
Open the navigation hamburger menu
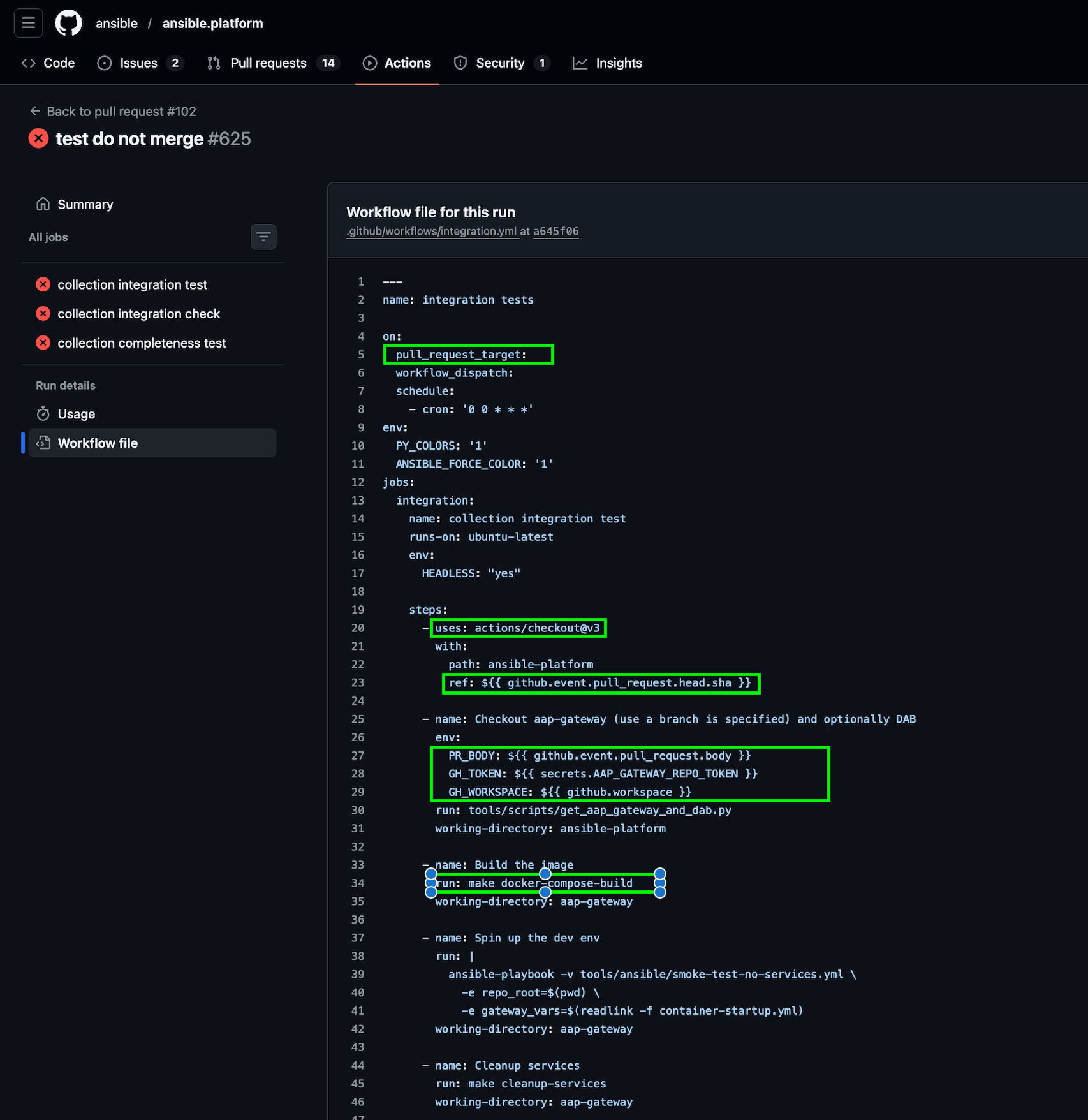(x=28, y=22)
